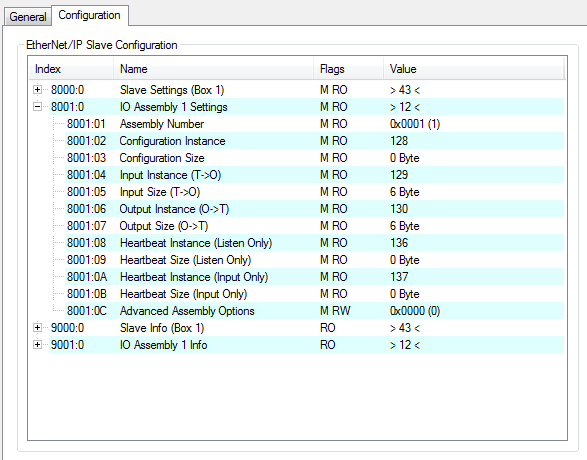Click the 'Input Size (T->O)' name
The image size is (587, 460).
click(x=160, y=192)
